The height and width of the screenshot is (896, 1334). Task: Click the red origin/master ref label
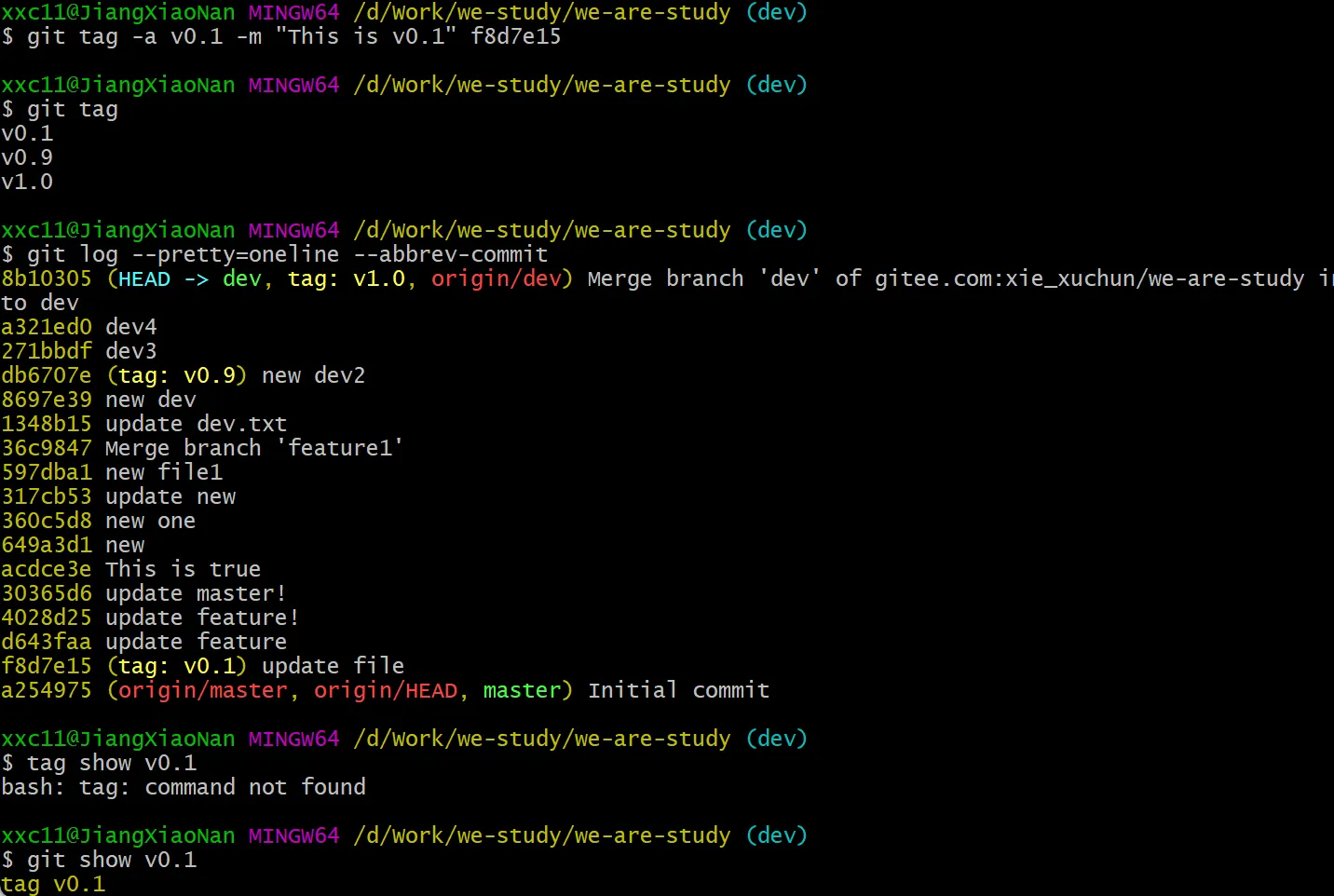pos(202,690)
